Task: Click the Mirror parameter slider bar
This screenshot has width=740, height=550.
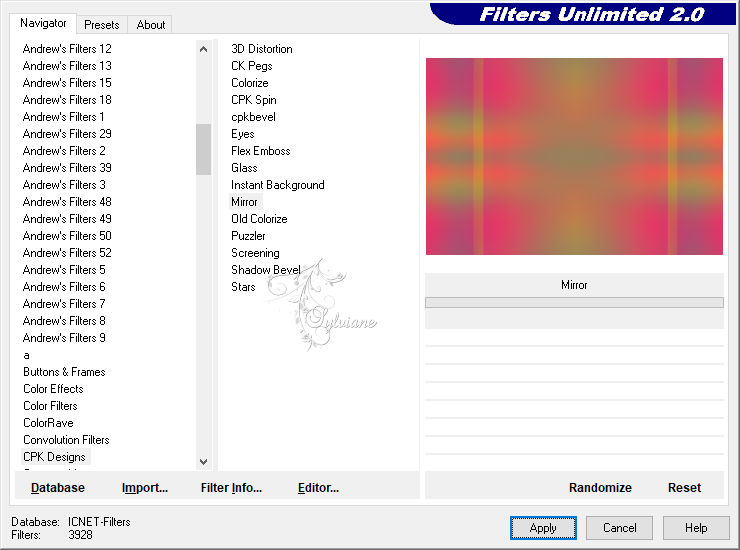Action: [574, 303]
